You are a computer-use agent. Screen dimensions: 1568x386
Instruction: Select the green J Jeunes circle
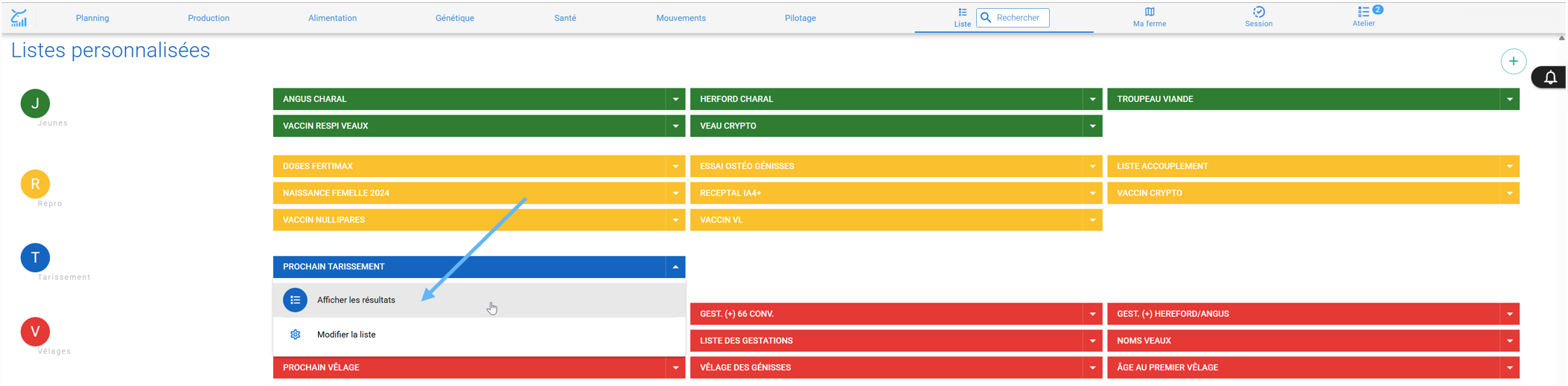pos(35,103)
